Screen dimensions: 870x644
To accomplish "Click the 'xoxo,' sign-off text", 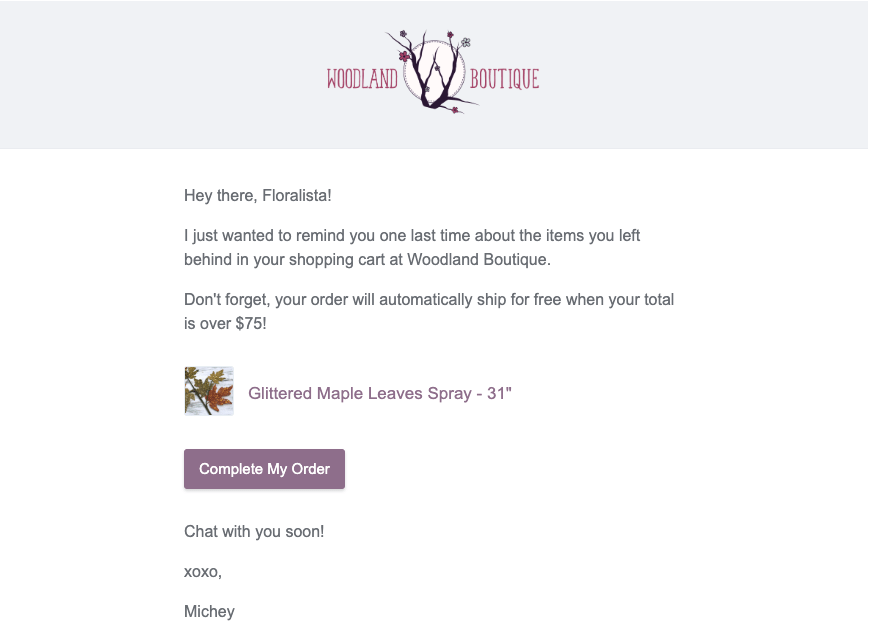I will click(x=203, y=572).
